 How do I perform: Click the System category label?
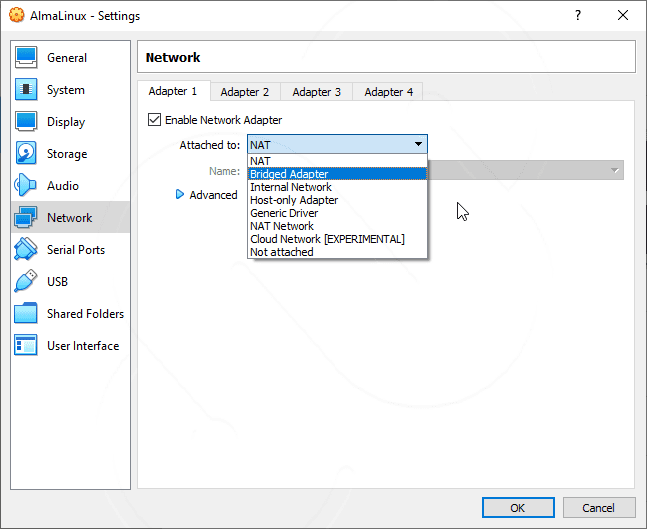[66, 90]
